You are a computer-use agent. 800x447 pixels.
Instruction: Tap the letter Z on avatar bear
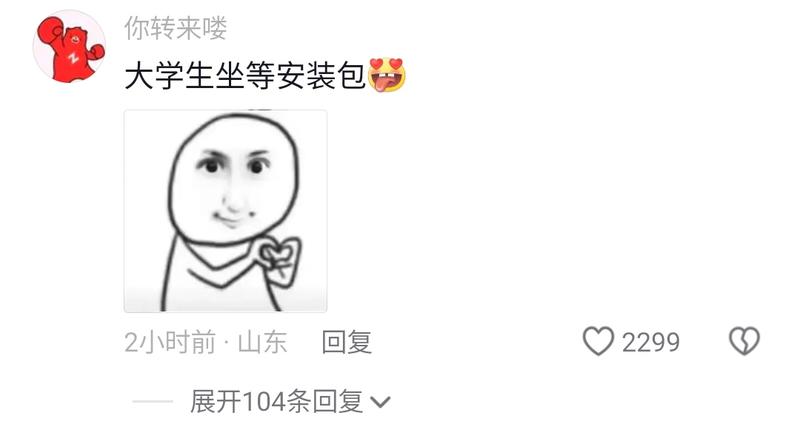tap(74, 57)
